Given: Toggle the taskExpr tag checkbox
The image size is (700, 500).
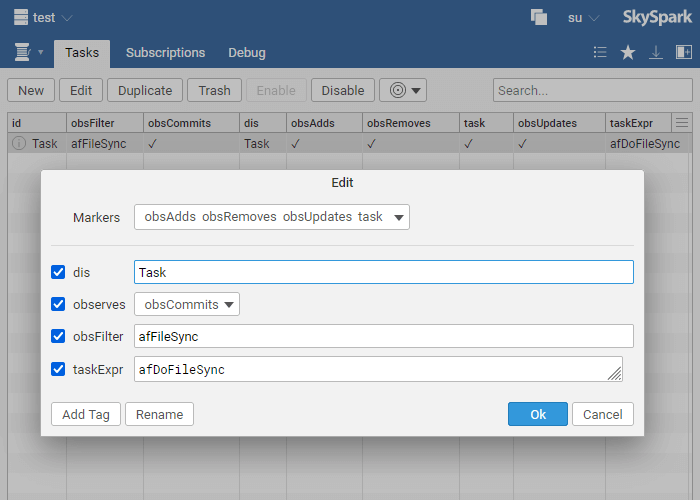Looking at the screenshot, I should (x=58, y=369).
